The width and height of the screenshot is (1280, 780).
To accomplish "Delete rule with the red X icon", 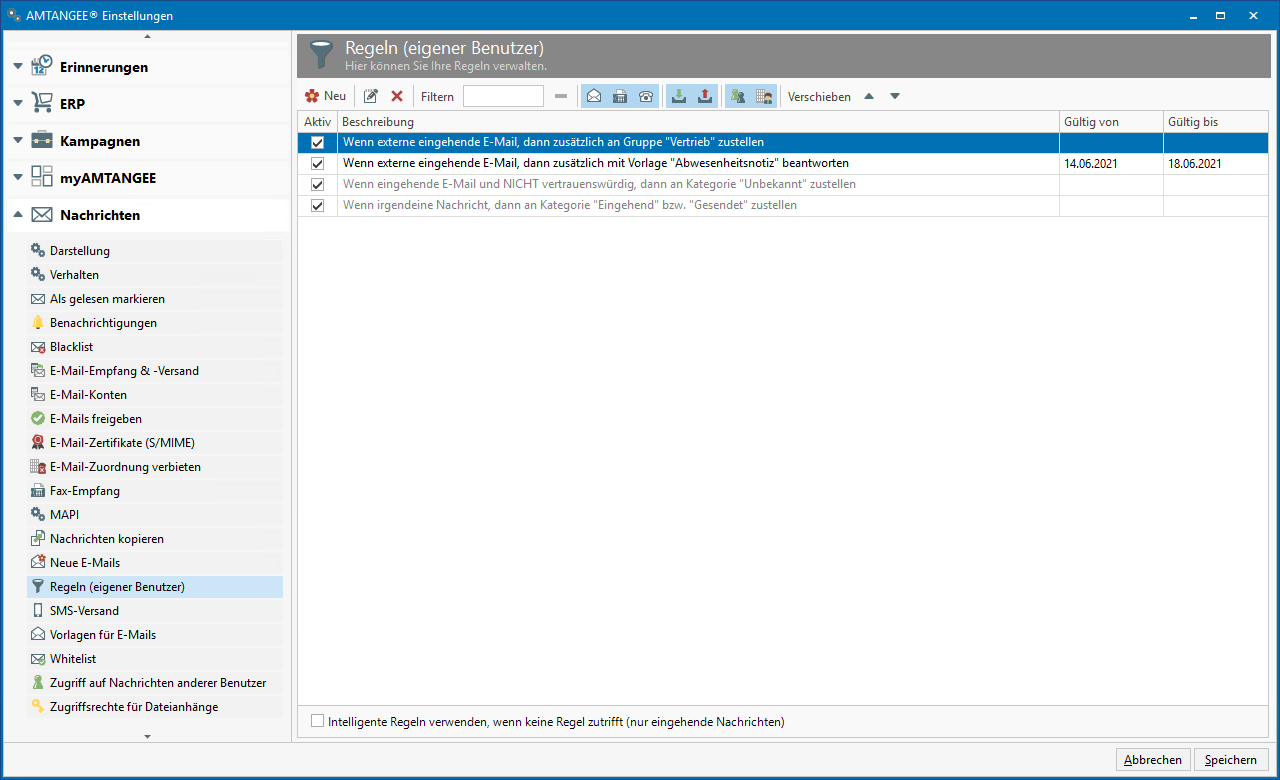I will coord(397,96).
